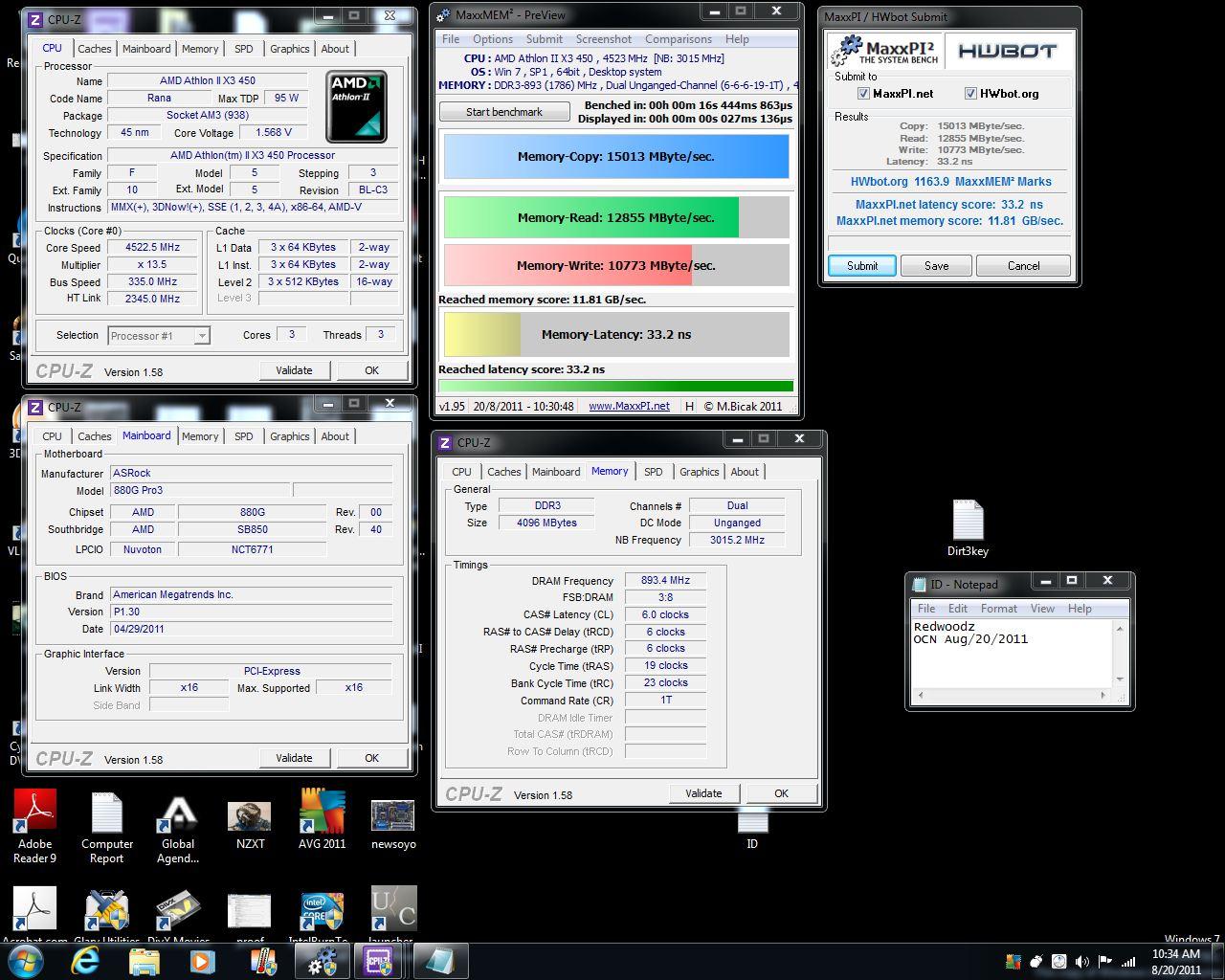This screenshot has height=980, width=1225.
Task: Click Save in the HWbot Submit dialog
Action: point(937,266)
